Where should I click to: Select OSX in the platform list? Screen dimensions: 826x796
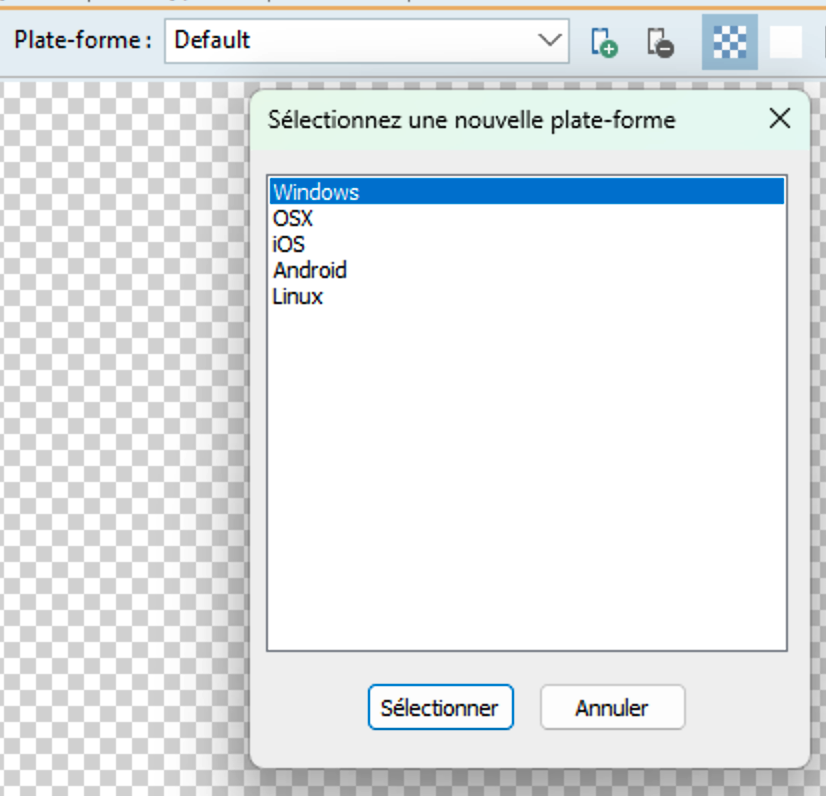[293, 218]
